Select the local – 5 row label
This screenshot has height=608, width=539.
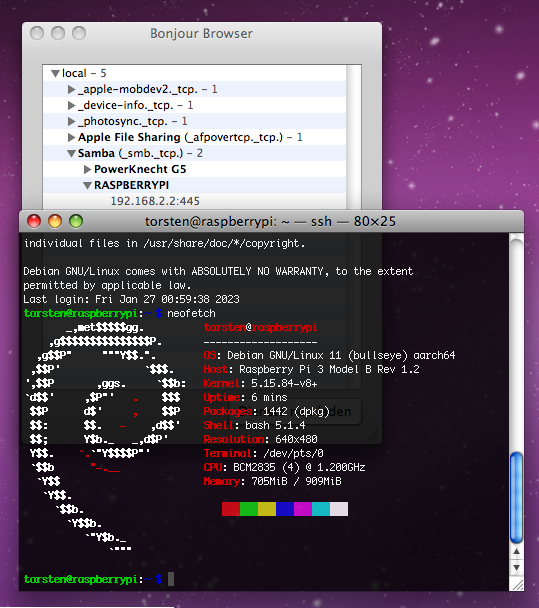pos(84,73)
